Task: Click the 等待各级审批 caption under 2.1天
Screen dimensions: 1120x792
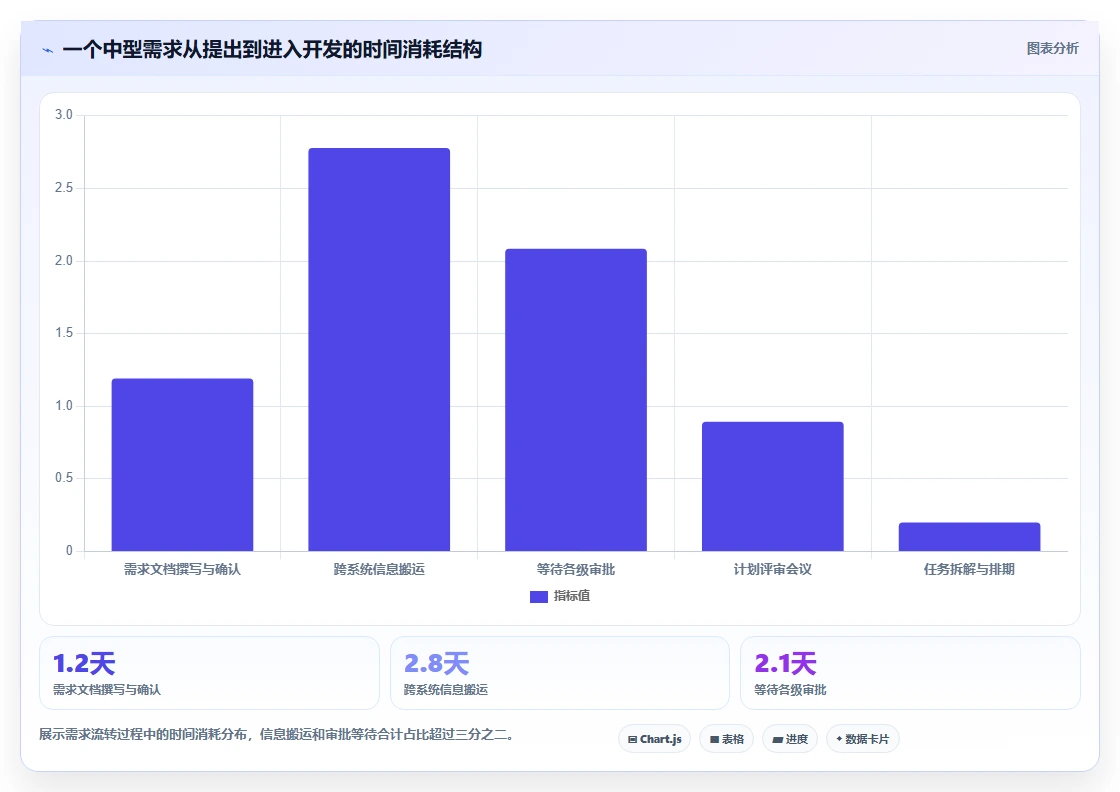Action: pos(790,690)
